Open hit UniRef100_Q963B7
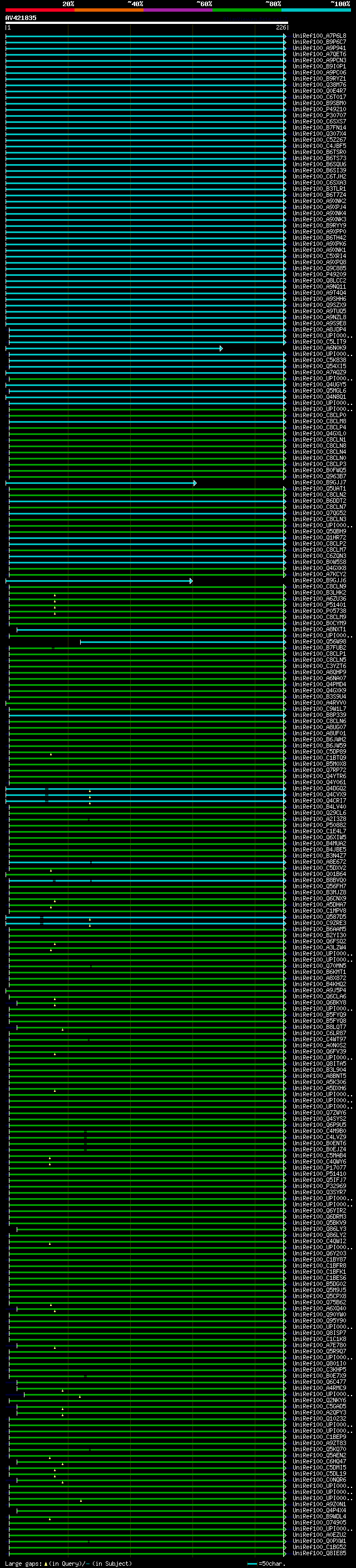Image resolution: width=356 pixels, height=1568 pixels. 319,477
